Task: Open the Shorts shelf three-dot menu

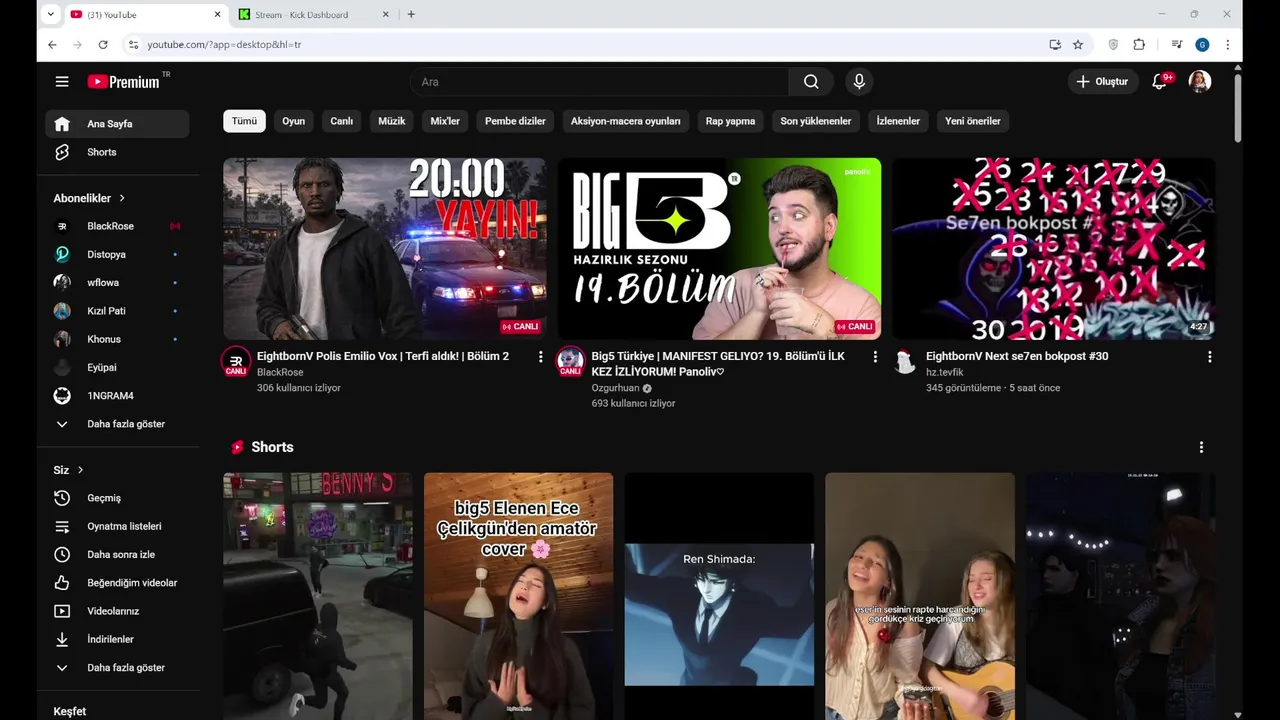Action: click(x=1201, y=447)
